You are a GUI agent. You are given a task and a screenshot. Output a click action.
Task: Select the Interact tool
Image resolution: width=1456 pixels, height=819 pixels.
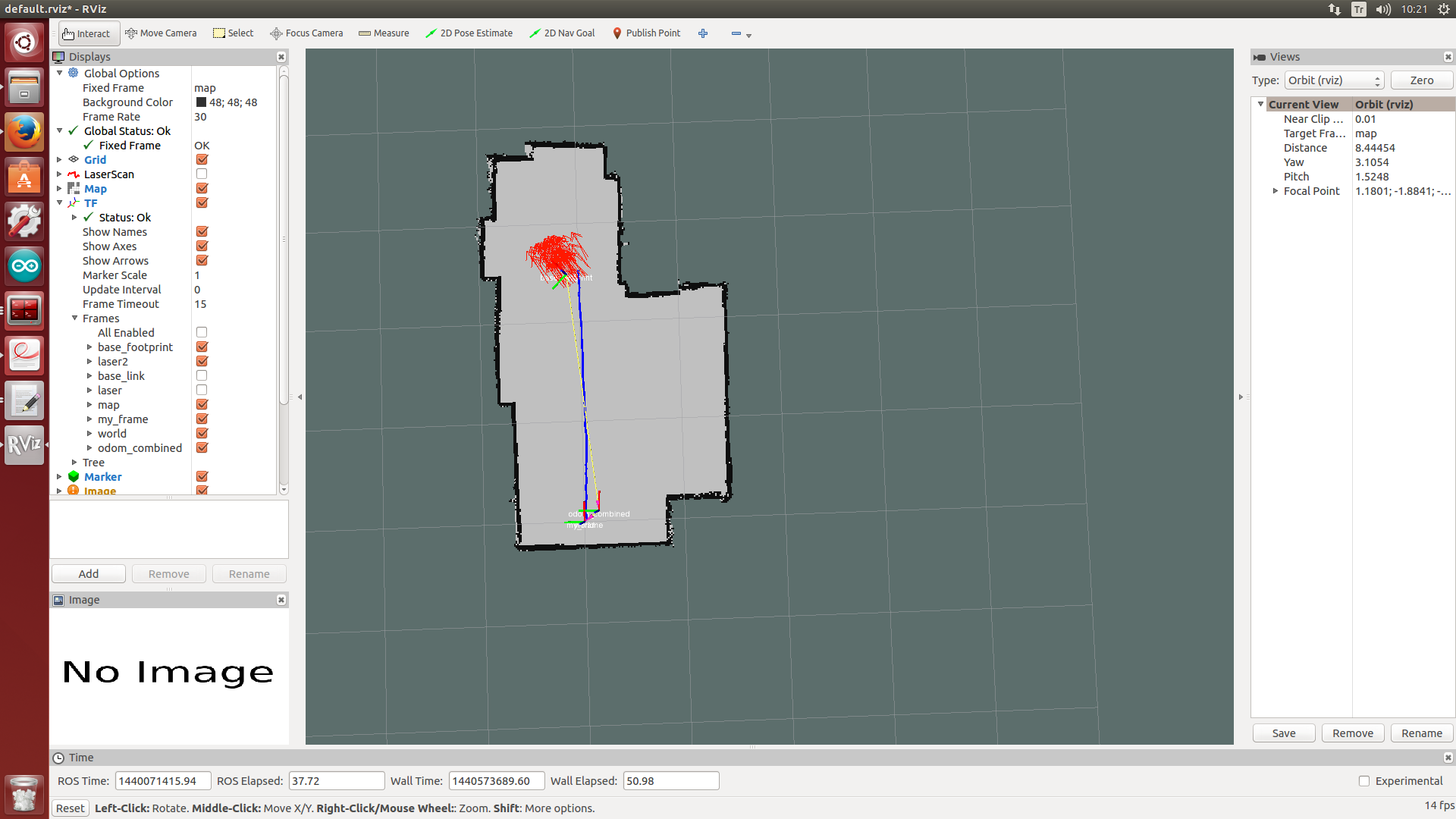87,33
